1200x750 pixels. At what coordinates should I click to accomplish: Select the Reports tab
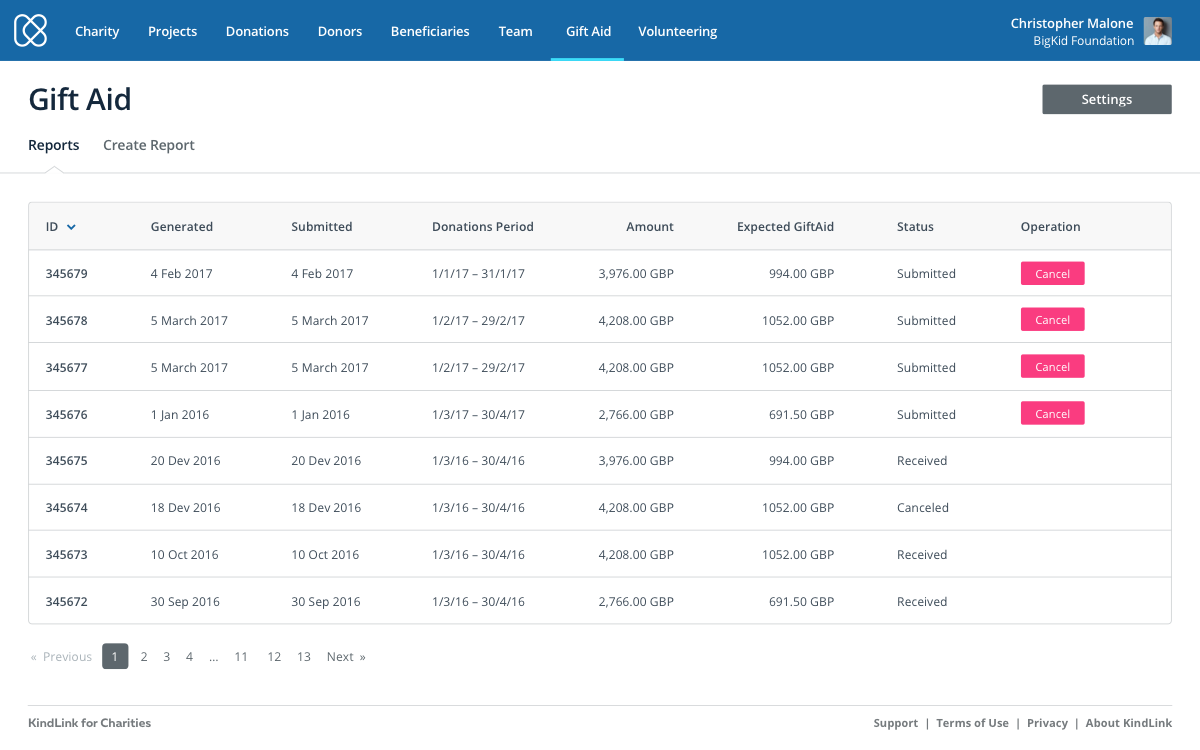pyautogui.click(x=54, y=145)
